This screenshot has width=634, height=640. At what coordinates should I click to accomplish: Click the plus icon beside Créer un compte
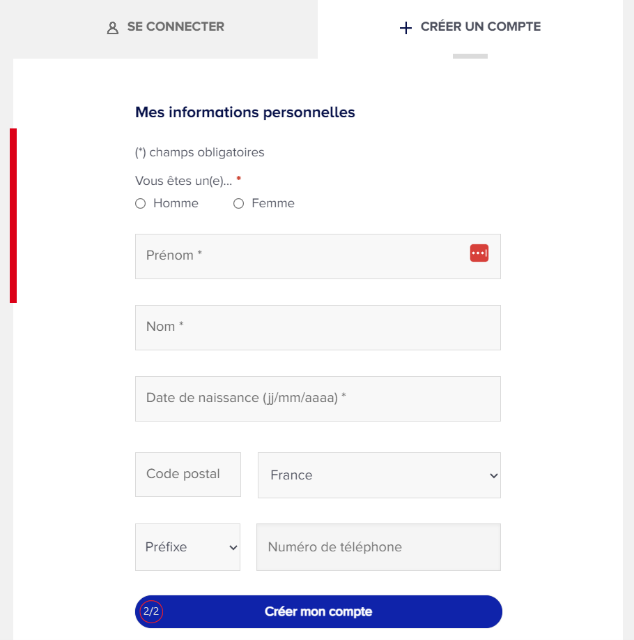coord(405,28)
